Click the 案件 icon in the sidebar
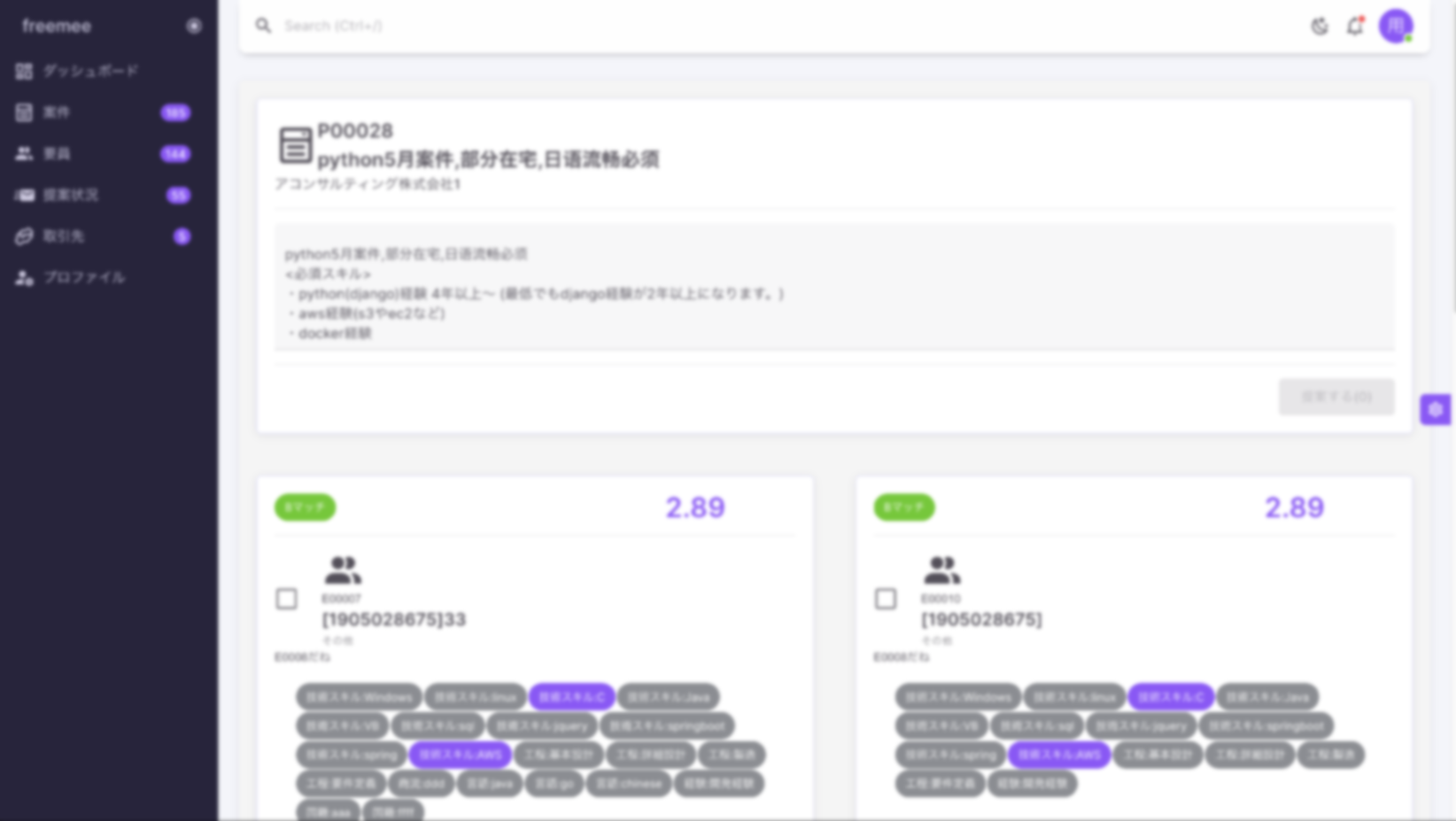Screen dimensions: 1456x821 pos(24,112)
